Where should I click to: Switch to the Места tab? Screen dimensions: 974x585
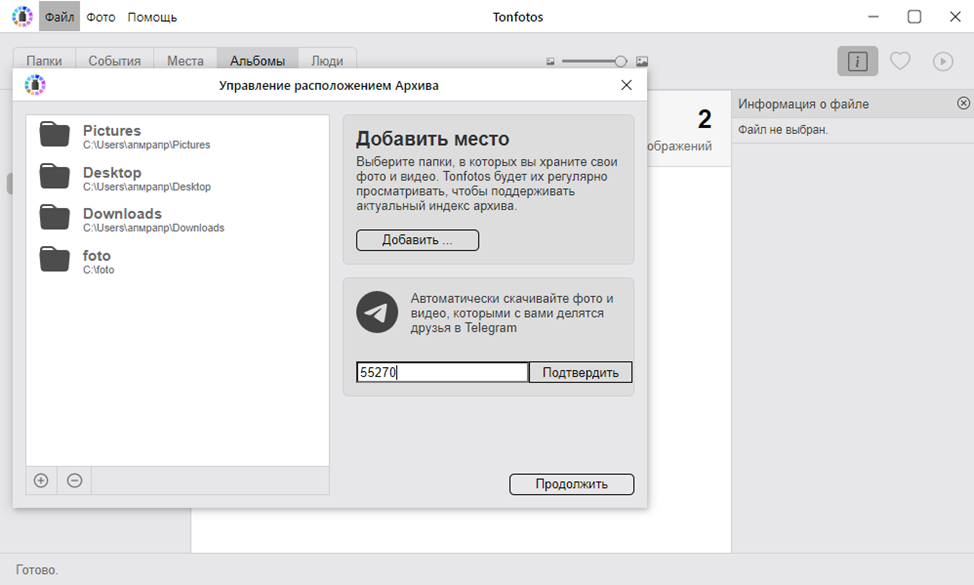(185, 60)
